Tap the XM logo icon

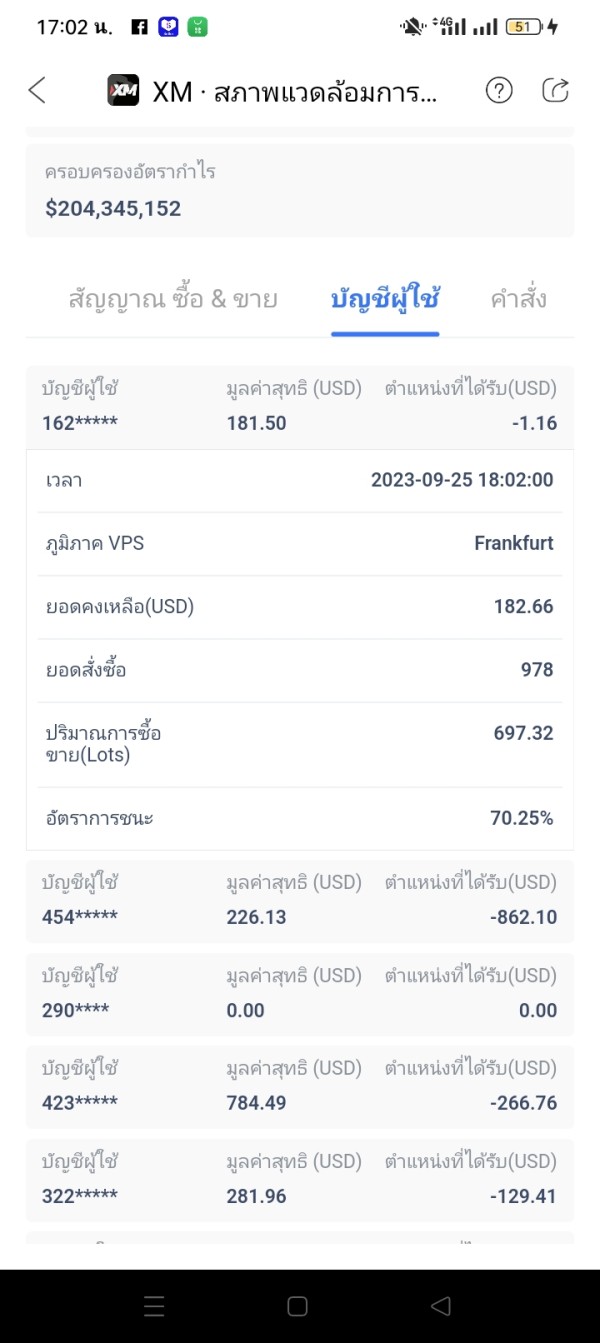pos(123,91)
